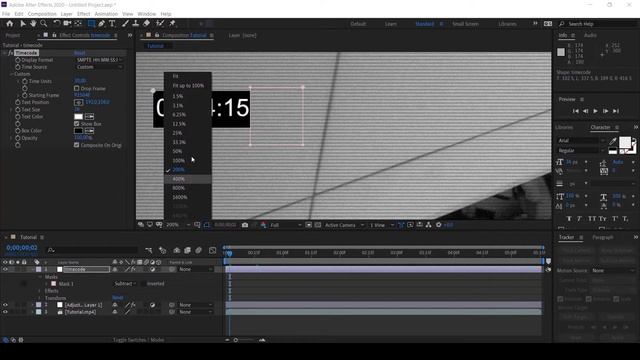Screen dimensions: 640x360
Task: Choose 400% from the zoom menu
Action: 188,179
